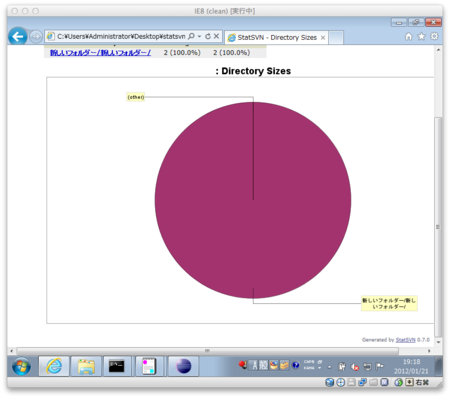
Task: Click the IME help question mark
Action: 296,366
